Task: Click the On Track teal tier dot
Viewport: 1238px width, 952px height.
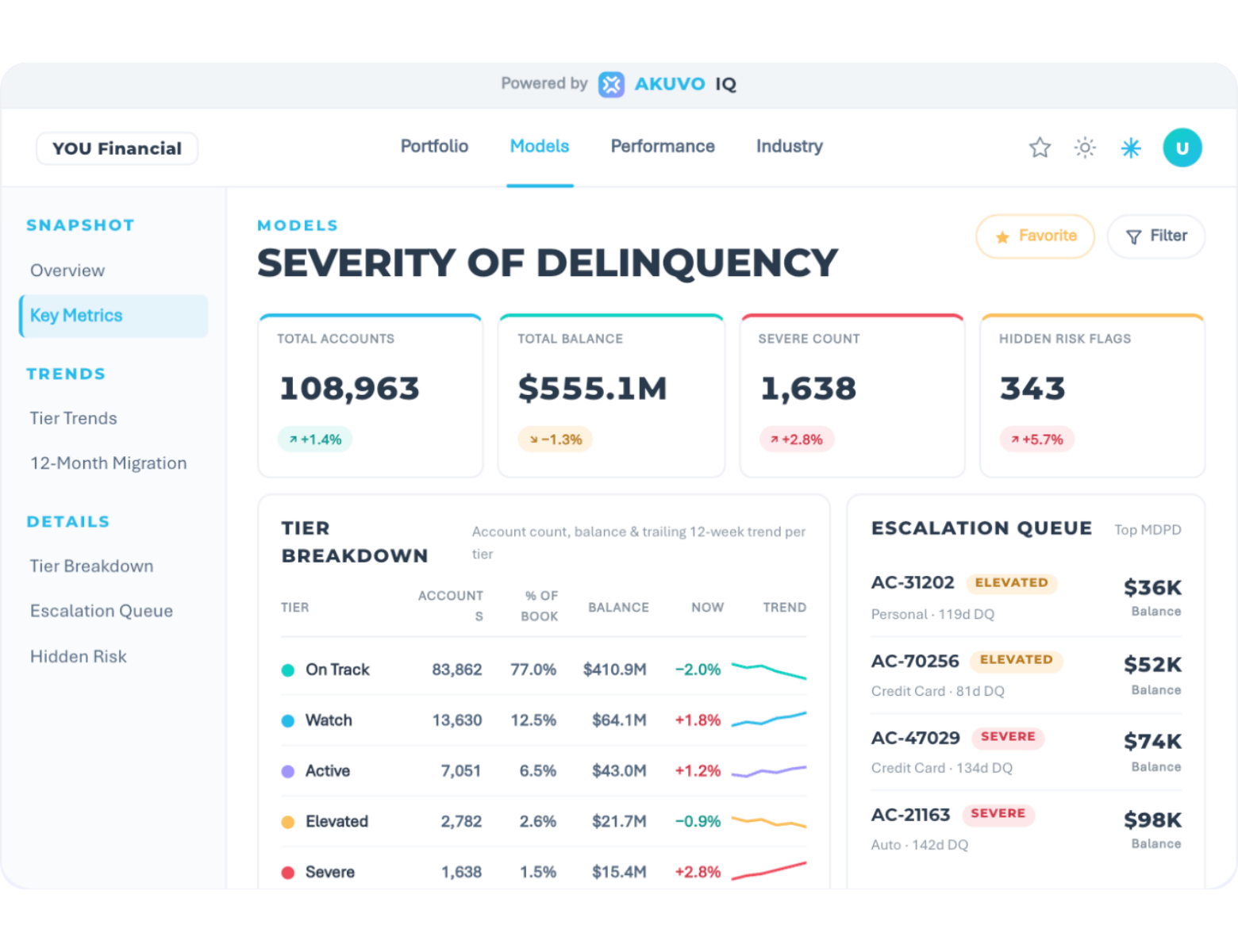Action: click(288, 670)
